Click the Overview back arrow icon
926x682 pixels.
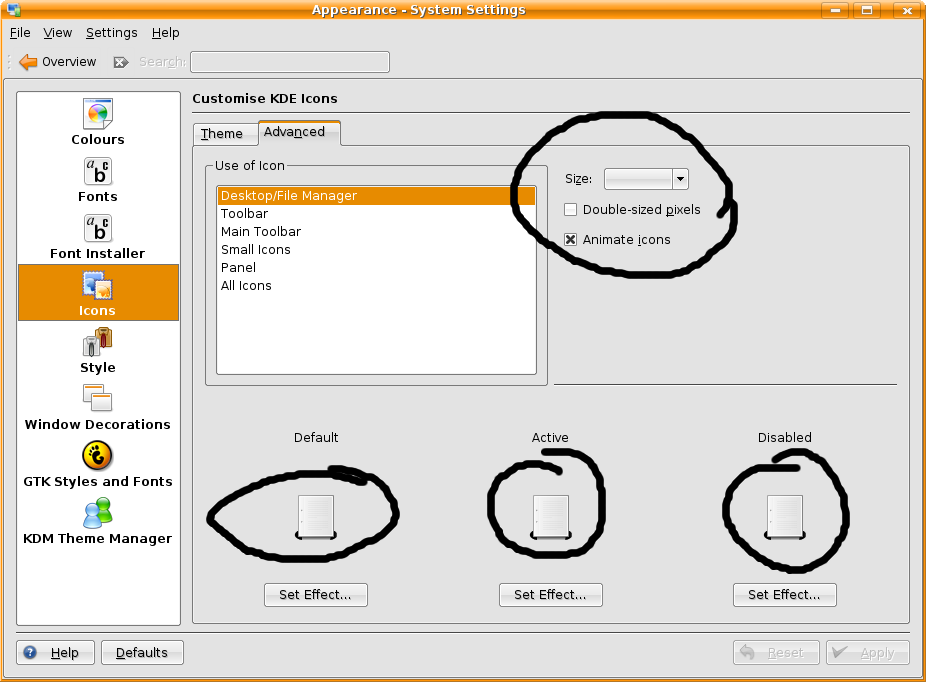click(x=28, y=62)
